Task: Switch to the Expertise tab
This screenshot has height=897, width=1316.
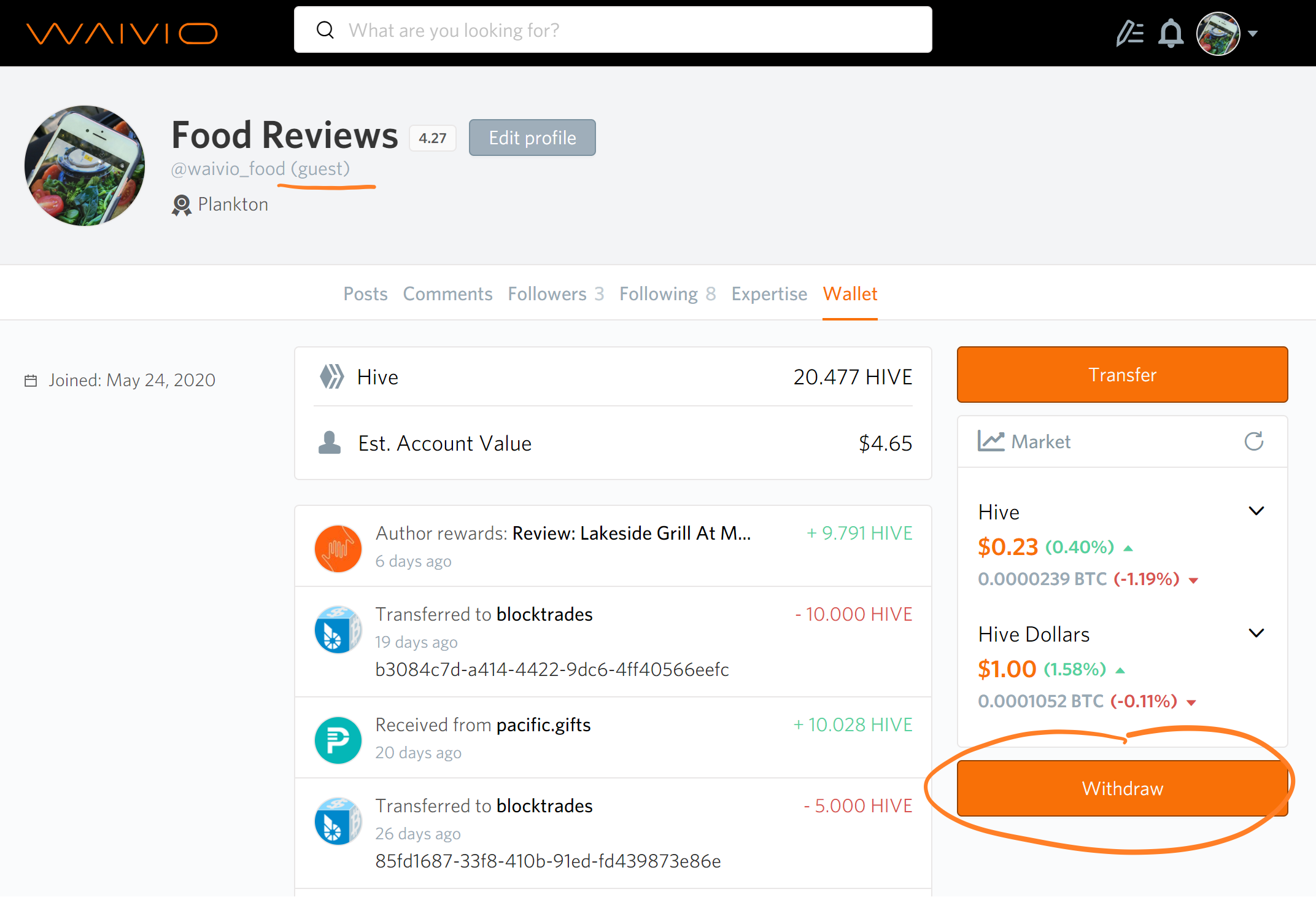Action: pos(768,294)
